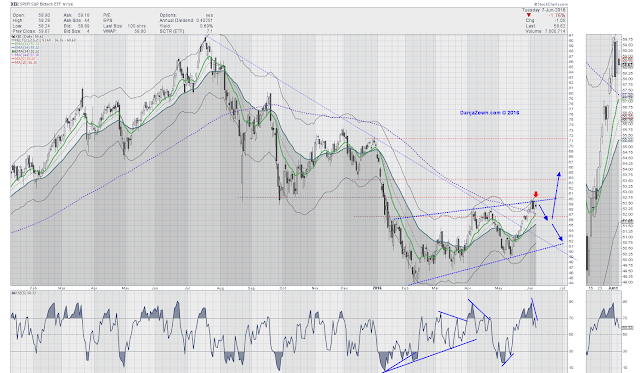Click the SPDR S&P Biotech ETF chart title
Image resolution: width=640 pixels, height=373 pixels.
click(x=41, y=4)
